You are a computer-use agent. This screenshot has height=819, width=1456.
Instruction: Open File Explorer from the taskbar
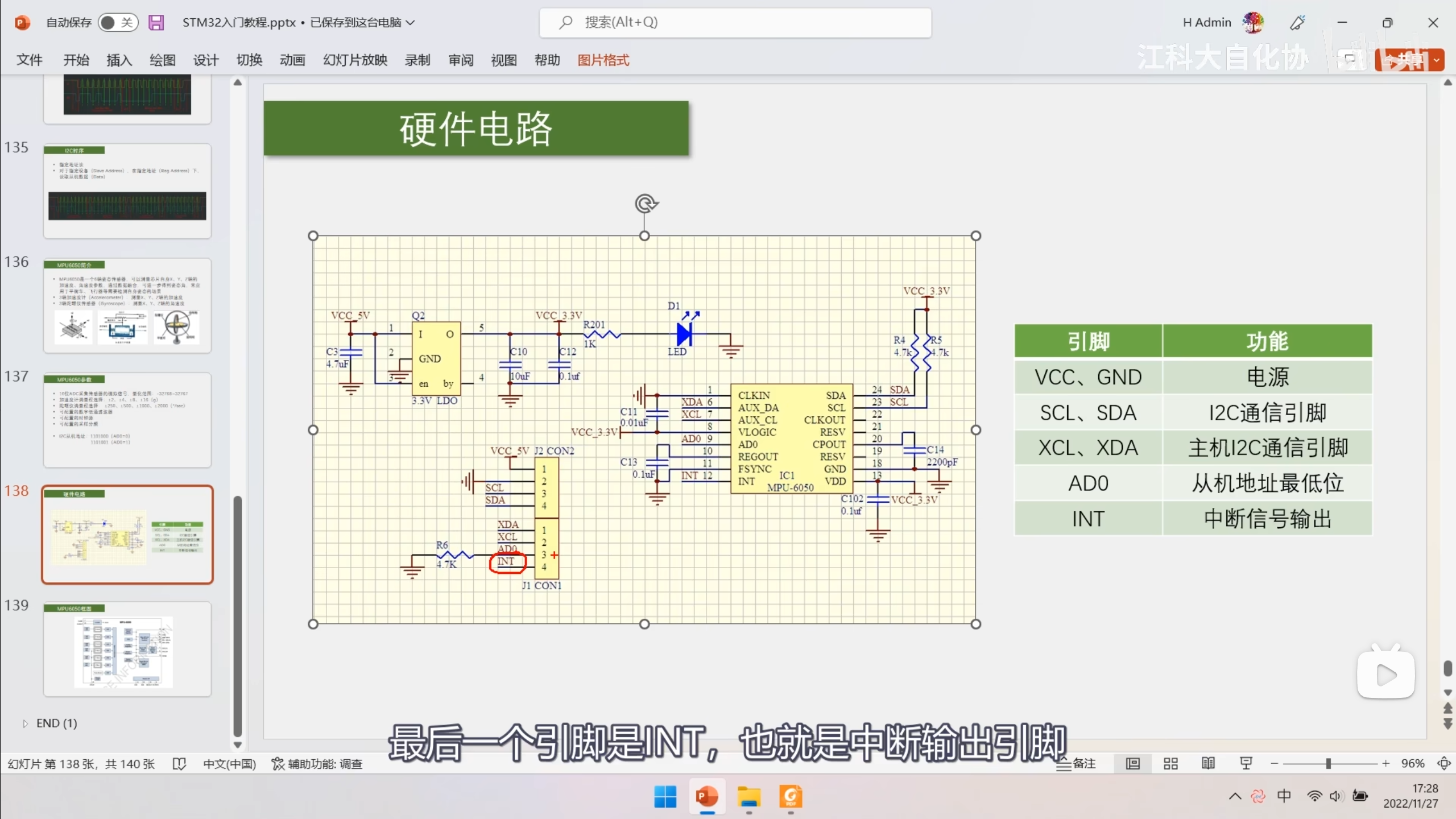tap(748, 797)
